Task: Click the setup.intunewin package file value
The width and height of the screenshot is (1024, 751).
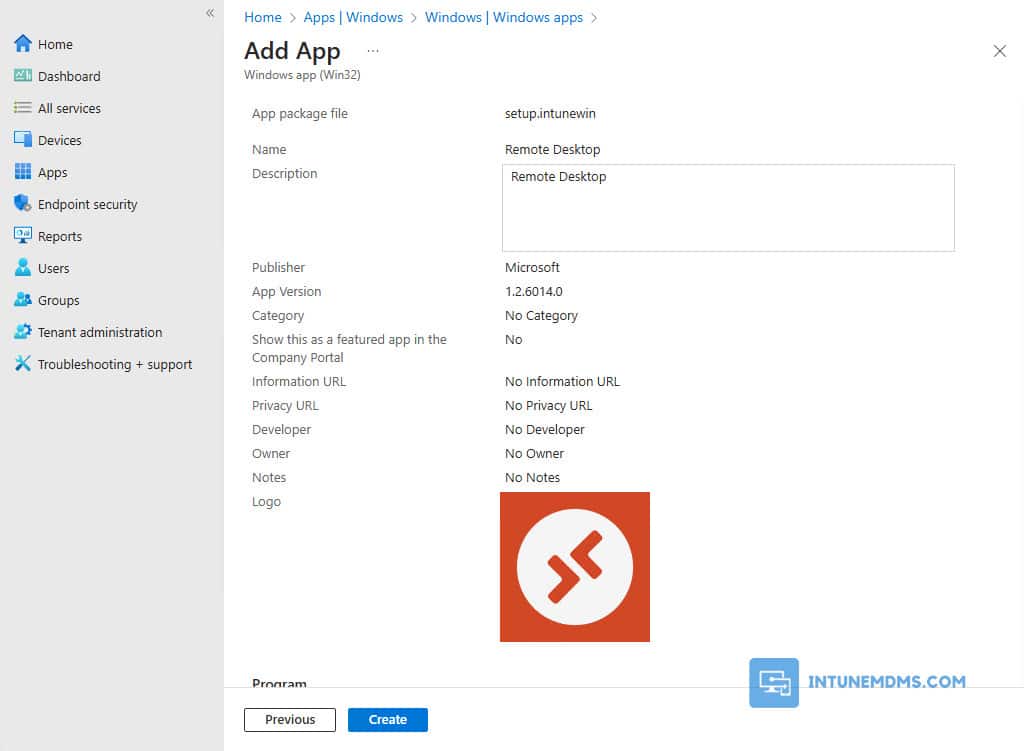Action: coord(550,114)
